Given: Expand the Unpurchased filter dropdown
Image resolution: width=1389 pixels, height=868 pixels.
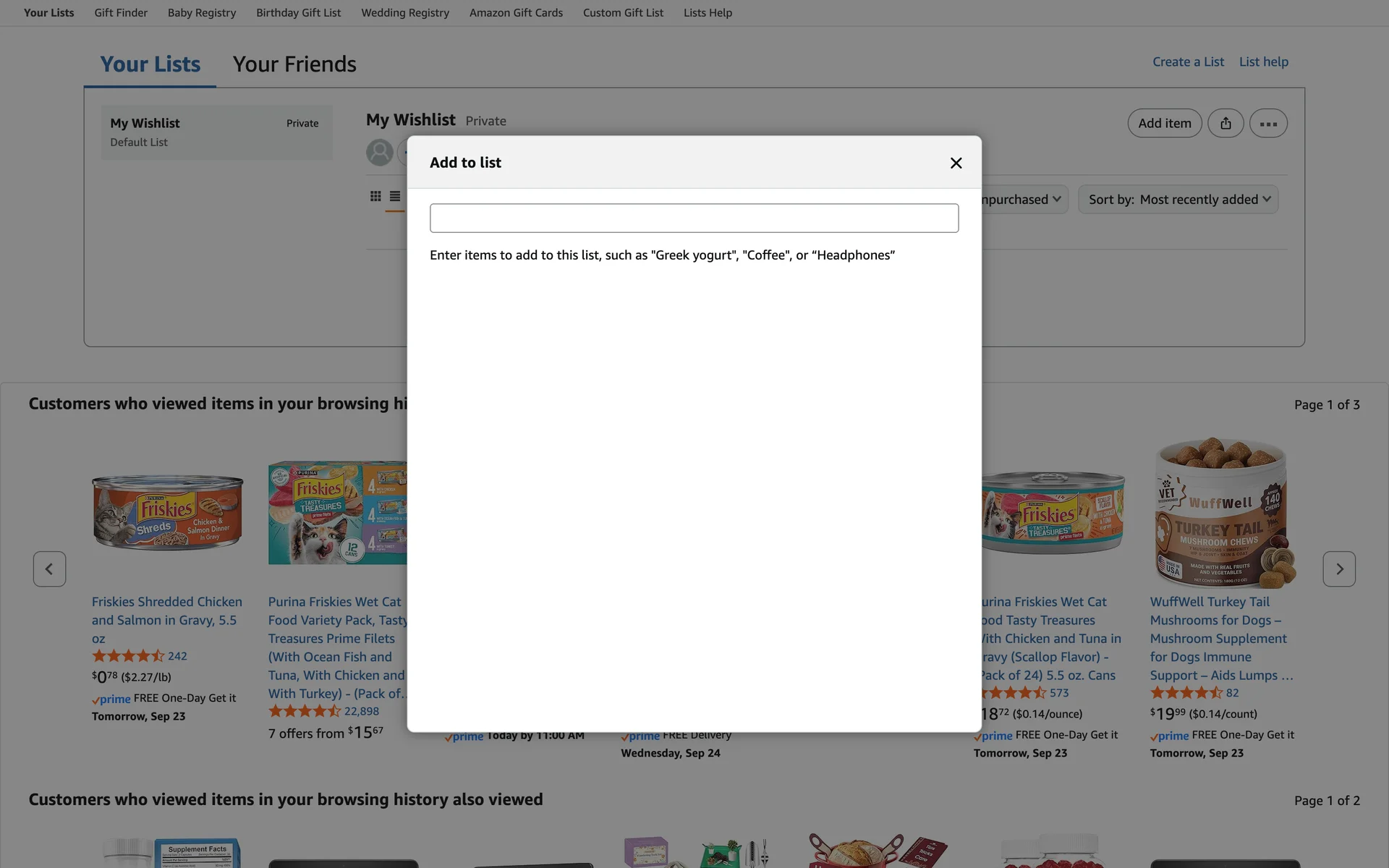Looking at the screenshot, I should pos(1024,200).
